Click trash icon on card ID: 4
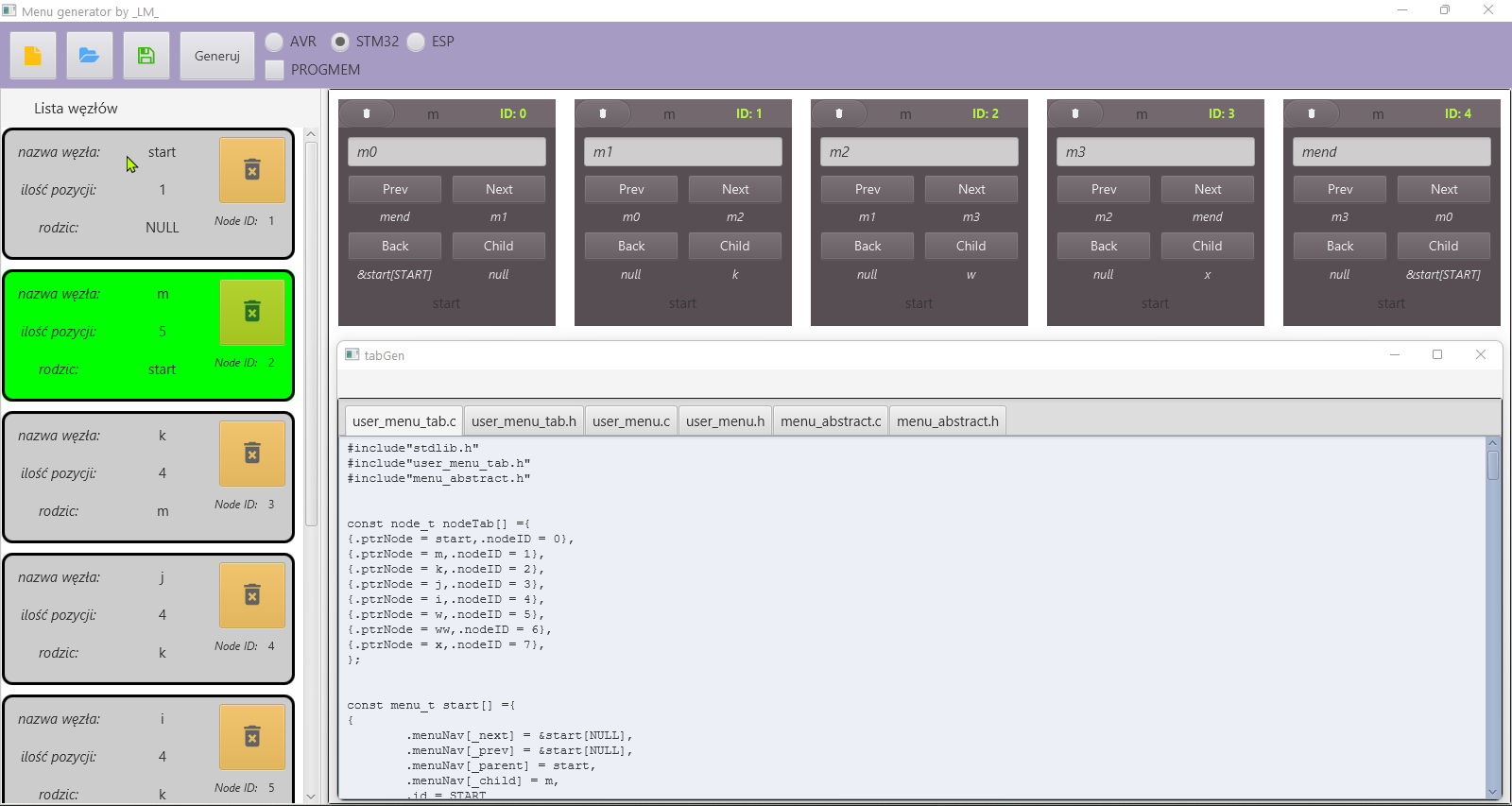Image resolution: width=1512 pixels, height=806 pixels. point(1312,113)
